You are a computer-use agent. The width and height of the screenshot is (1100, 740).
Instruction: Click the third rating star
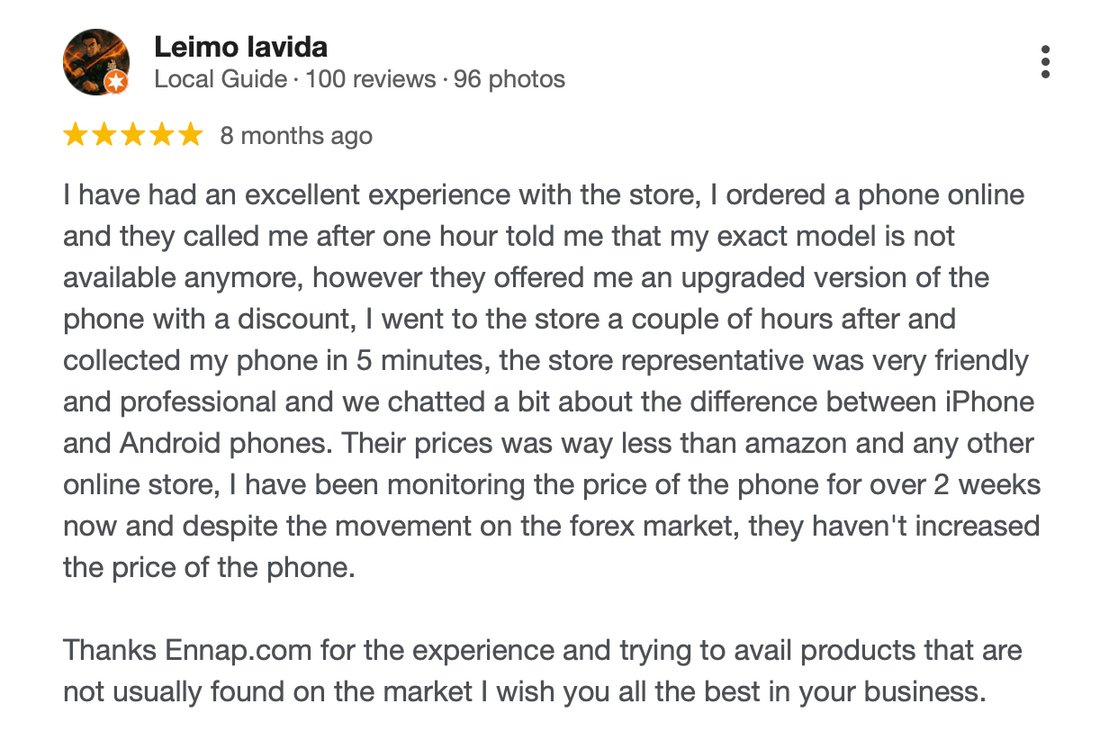[x=133, y=135]
